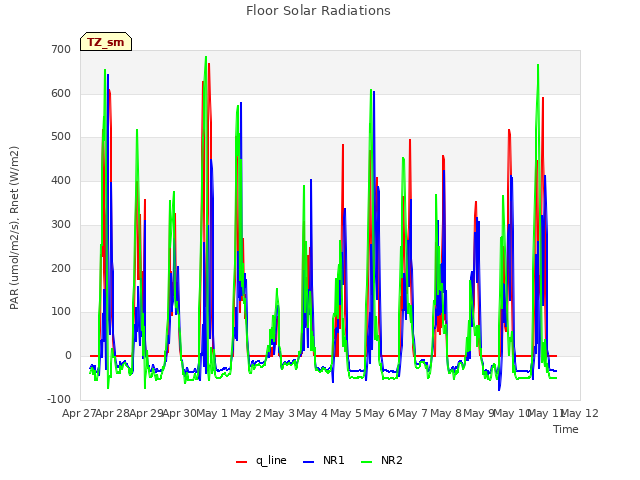The width and height of the screenshot is (640, 480).
Task: Click the Apr 27 x-axis tick label
Action: [79, 413]
